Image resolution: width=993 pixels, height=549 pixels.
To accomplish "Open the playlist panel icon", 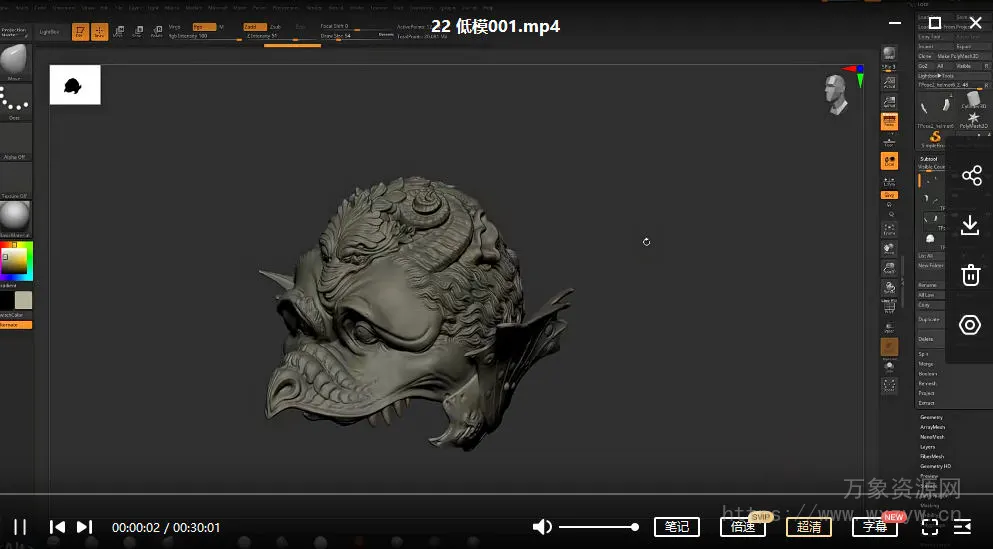I will click(963, 527).
